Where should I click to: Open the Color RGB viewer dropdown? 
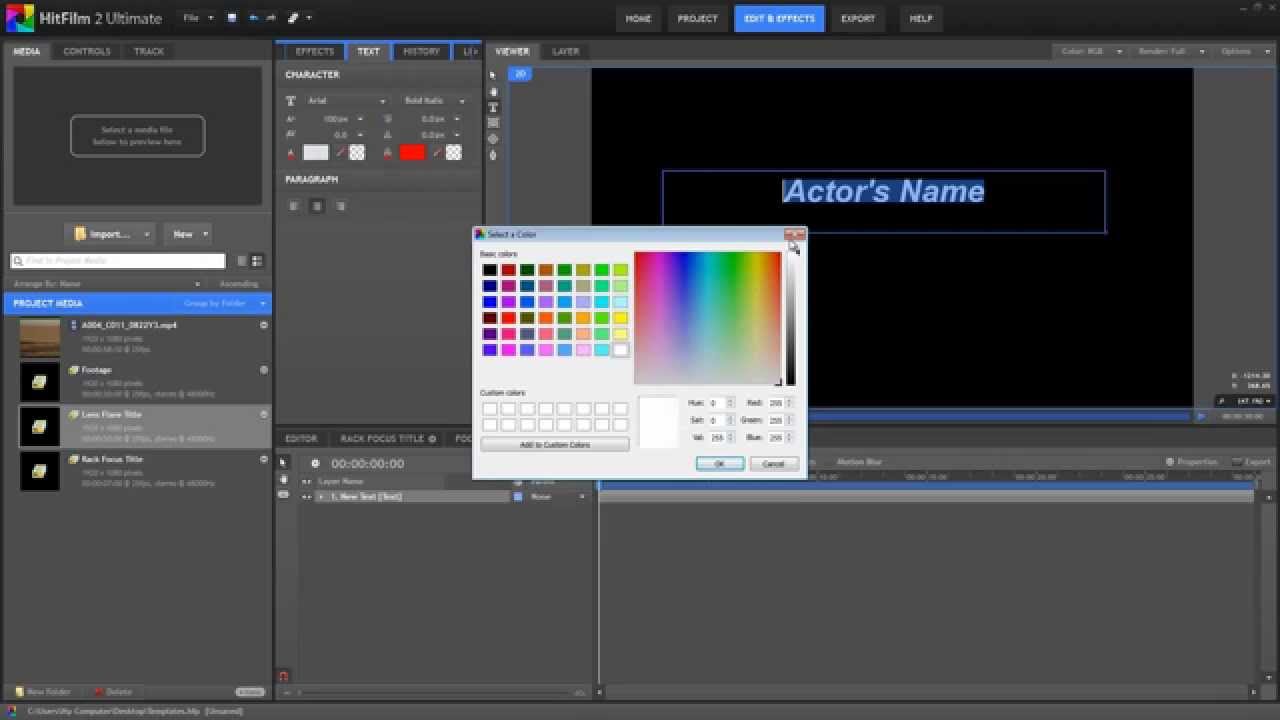pos(1091,51)
